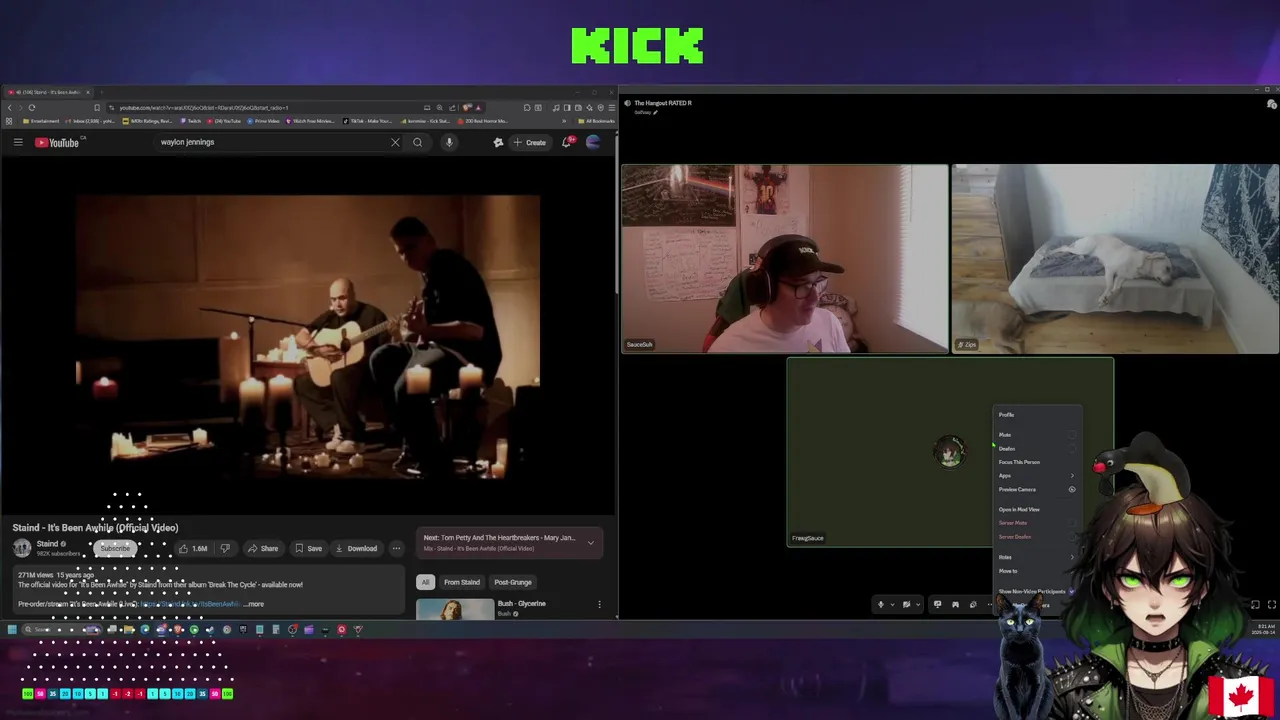Expand video description with ...more
Image resolution: width=1280 pixels, height=720 pixels.
254,604
